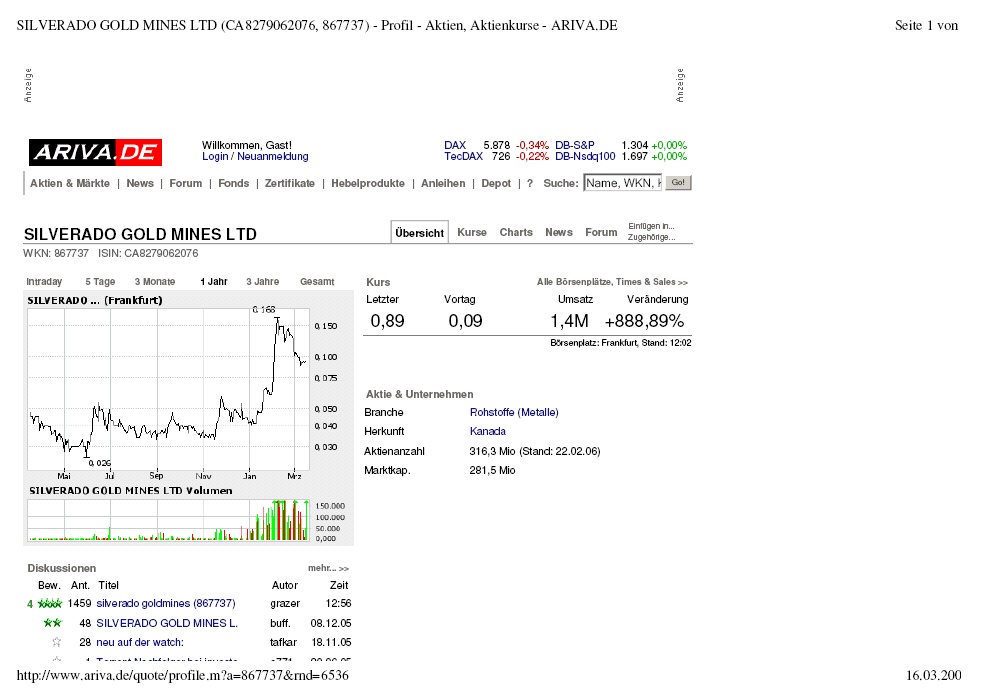Focus the Name, WKN search field
Image resolution: width=988 pixels, height=698 pixels.
623,183
